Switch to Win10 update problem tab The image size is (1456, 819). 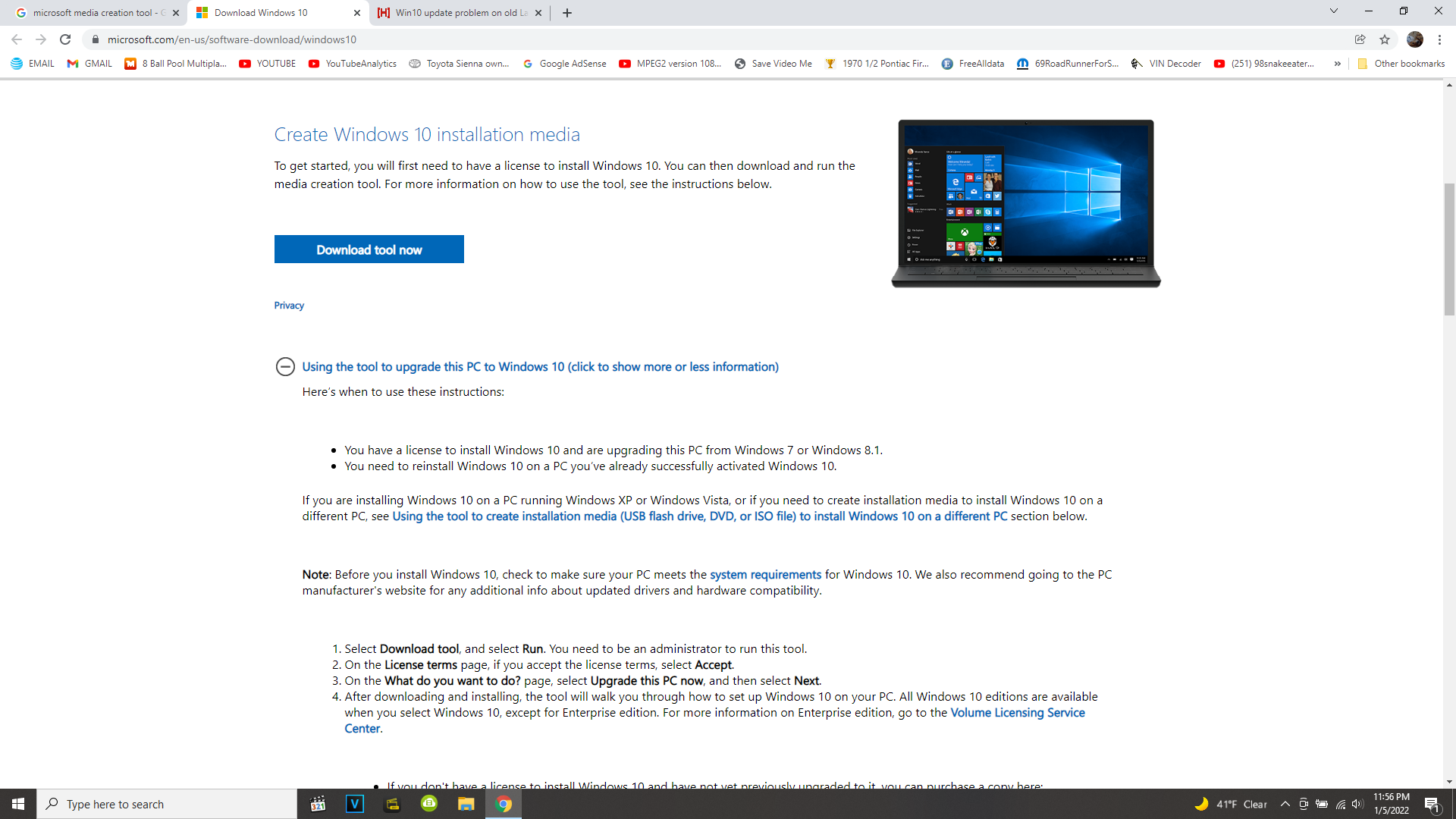coord(455,13)
